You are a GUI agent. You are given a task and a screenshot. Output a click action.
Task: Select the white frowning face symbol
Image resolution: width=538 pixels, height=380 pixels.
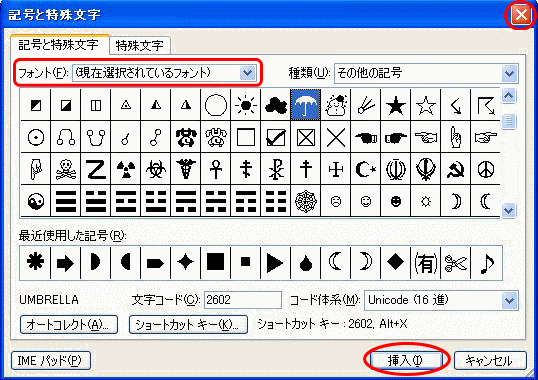coord(336,201)
